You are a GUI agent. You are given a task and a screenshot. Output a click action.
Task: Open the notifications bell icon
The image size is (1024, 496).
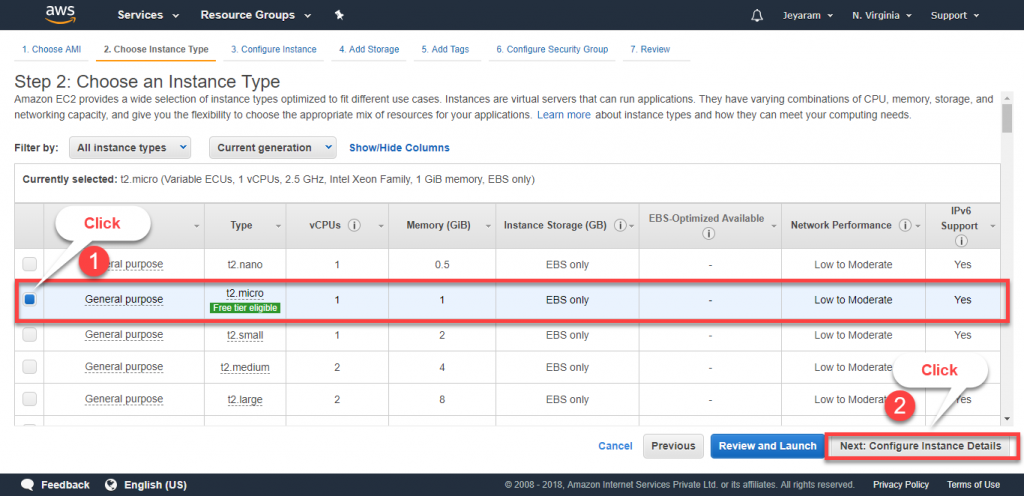tap(757, 15)
